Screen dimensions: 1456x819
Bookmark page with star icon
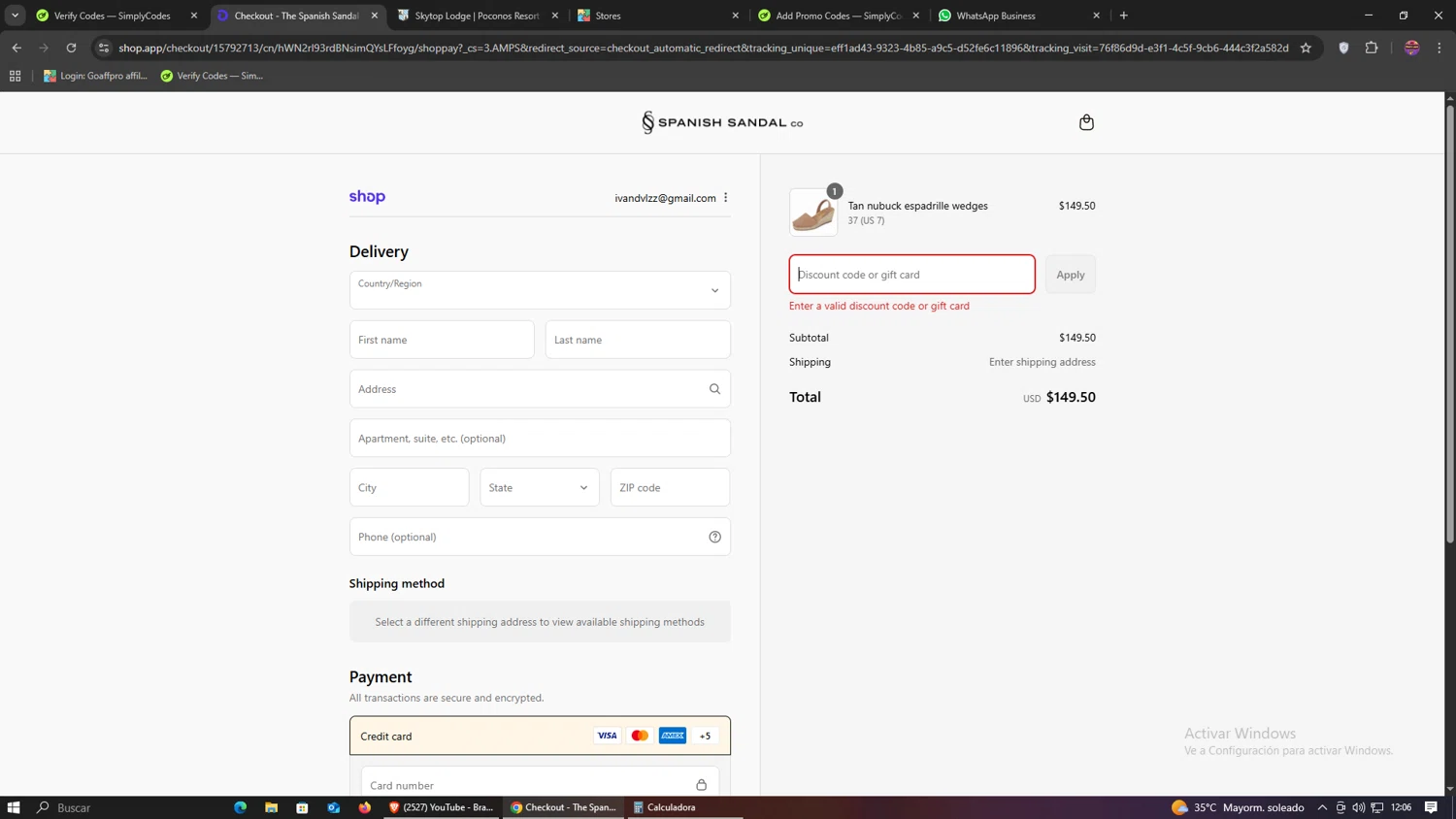(x=1306, y=48)
